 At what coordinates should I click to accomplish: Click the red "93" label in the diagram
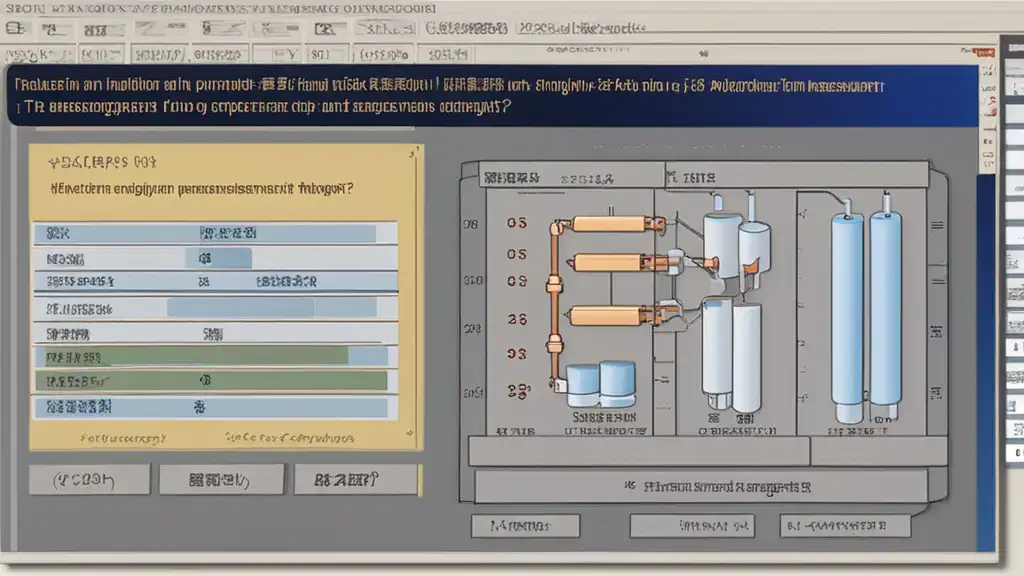pos(517,354)
